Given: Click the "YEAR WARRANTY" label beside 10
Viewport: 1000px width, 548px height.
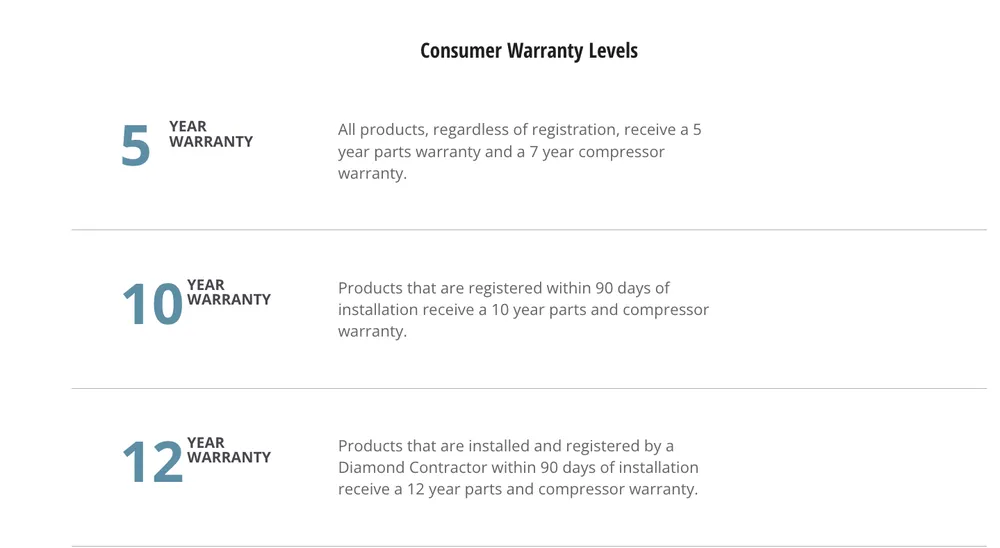Looking at the screenshot, I should coord(228,292).
